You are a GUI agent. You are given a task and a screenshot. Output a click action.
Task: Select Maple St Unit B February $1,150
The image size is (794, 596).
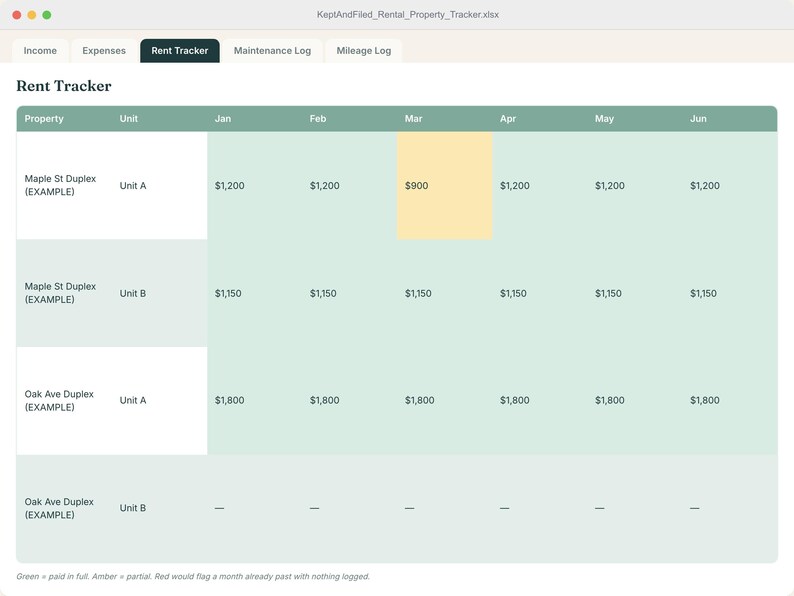350,293
